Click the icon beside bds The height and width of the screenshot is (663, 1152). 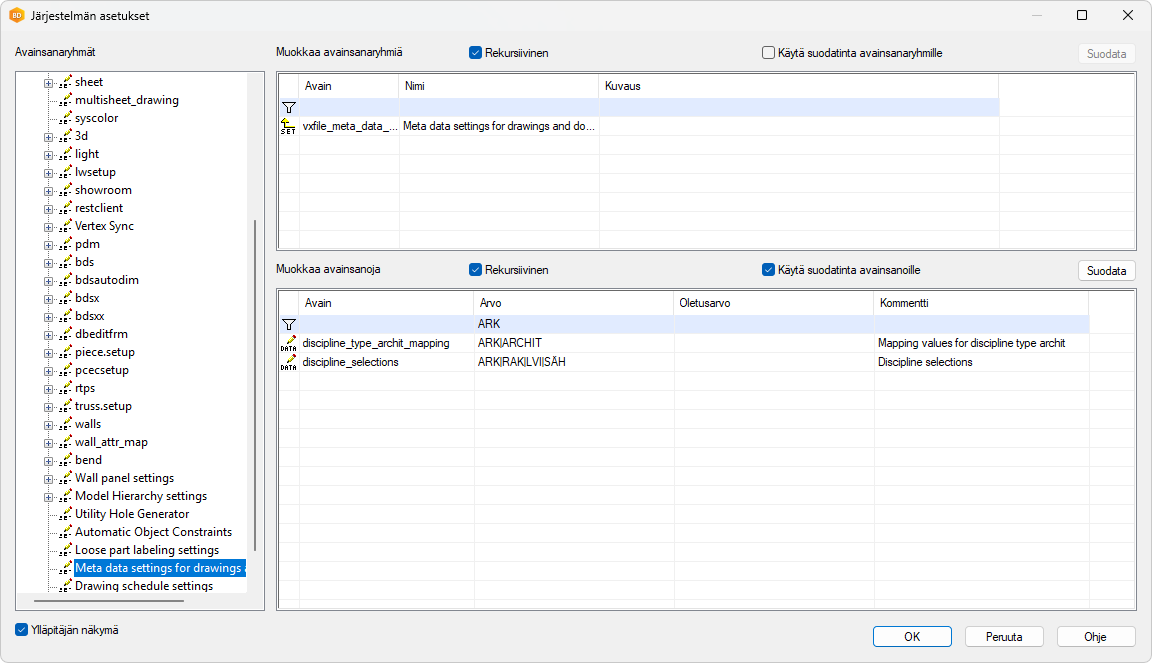[65, 262]
